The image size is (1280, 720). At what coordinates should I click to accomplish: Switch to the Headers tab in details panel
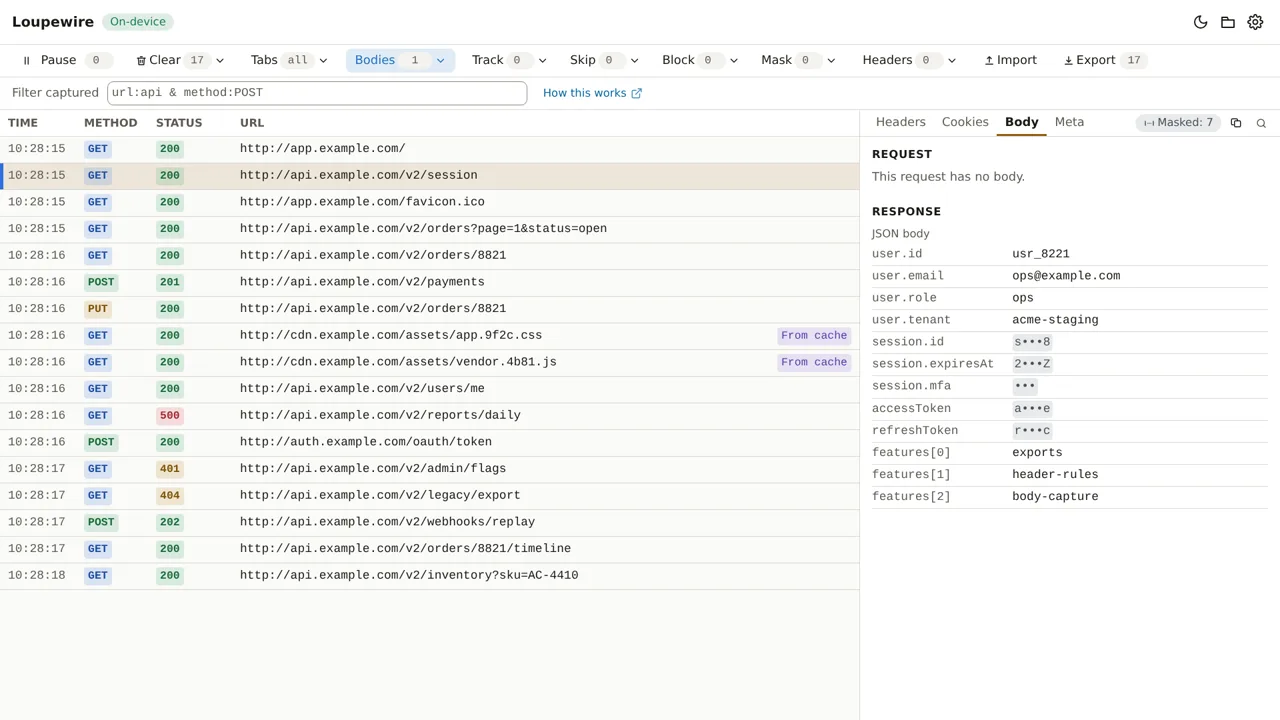coord(901,122)
